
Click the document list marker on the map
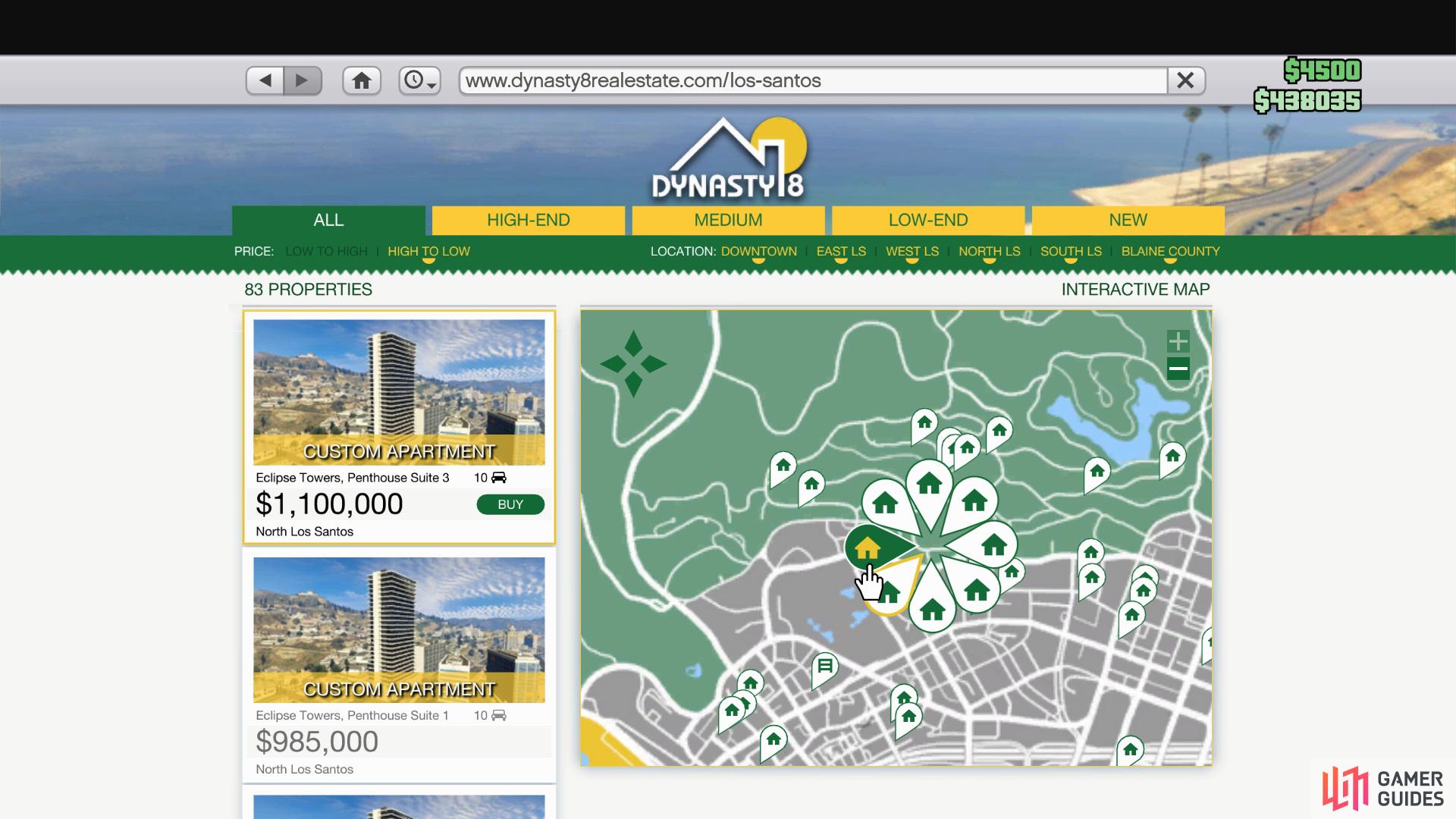point(825,667)
